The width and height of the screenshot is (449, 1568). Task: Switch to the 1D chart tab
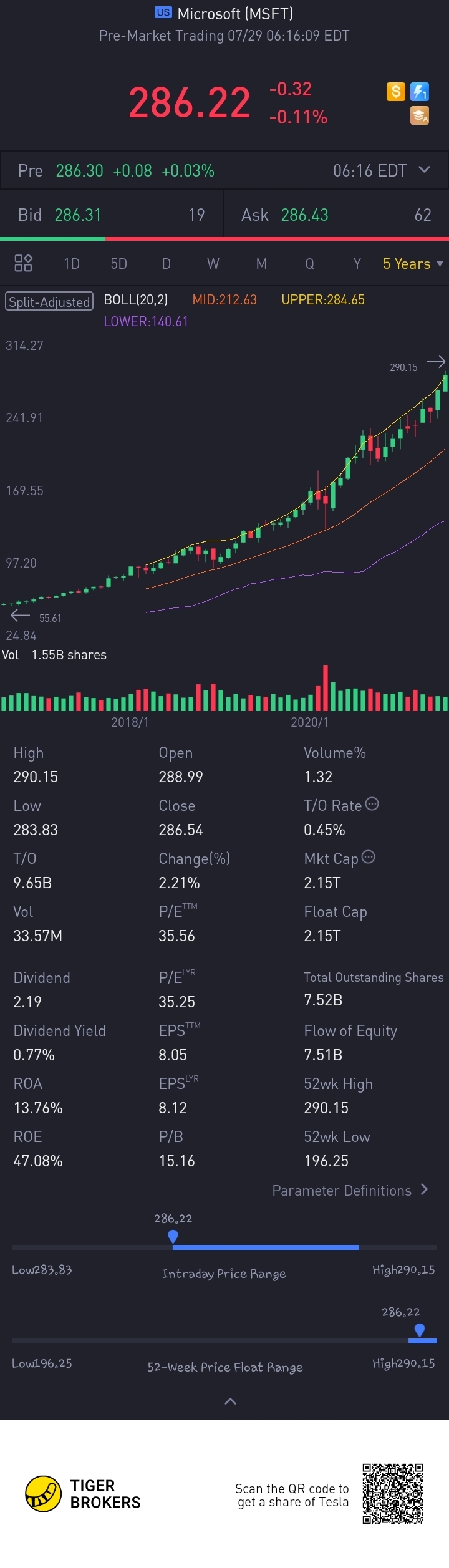coord(72,264)
